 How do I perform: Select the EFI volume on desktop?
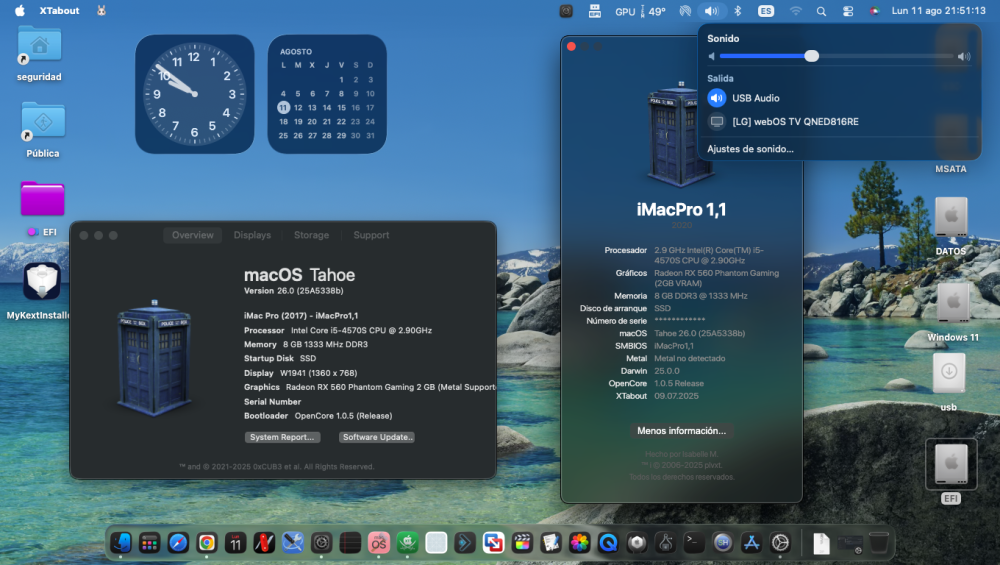pos(951,464)
